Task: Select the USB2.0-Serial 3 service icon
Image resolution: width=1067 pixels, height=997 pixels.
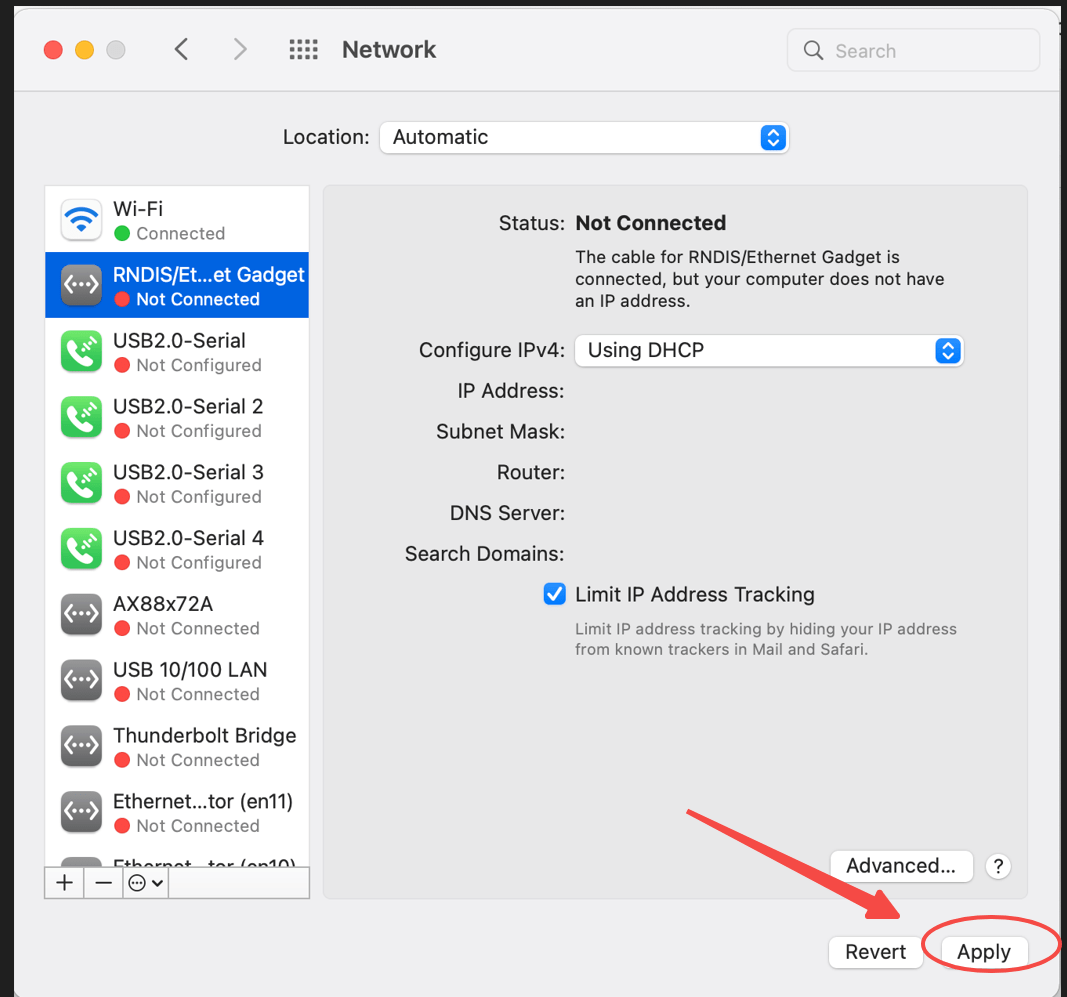Action: click(81, 483)
